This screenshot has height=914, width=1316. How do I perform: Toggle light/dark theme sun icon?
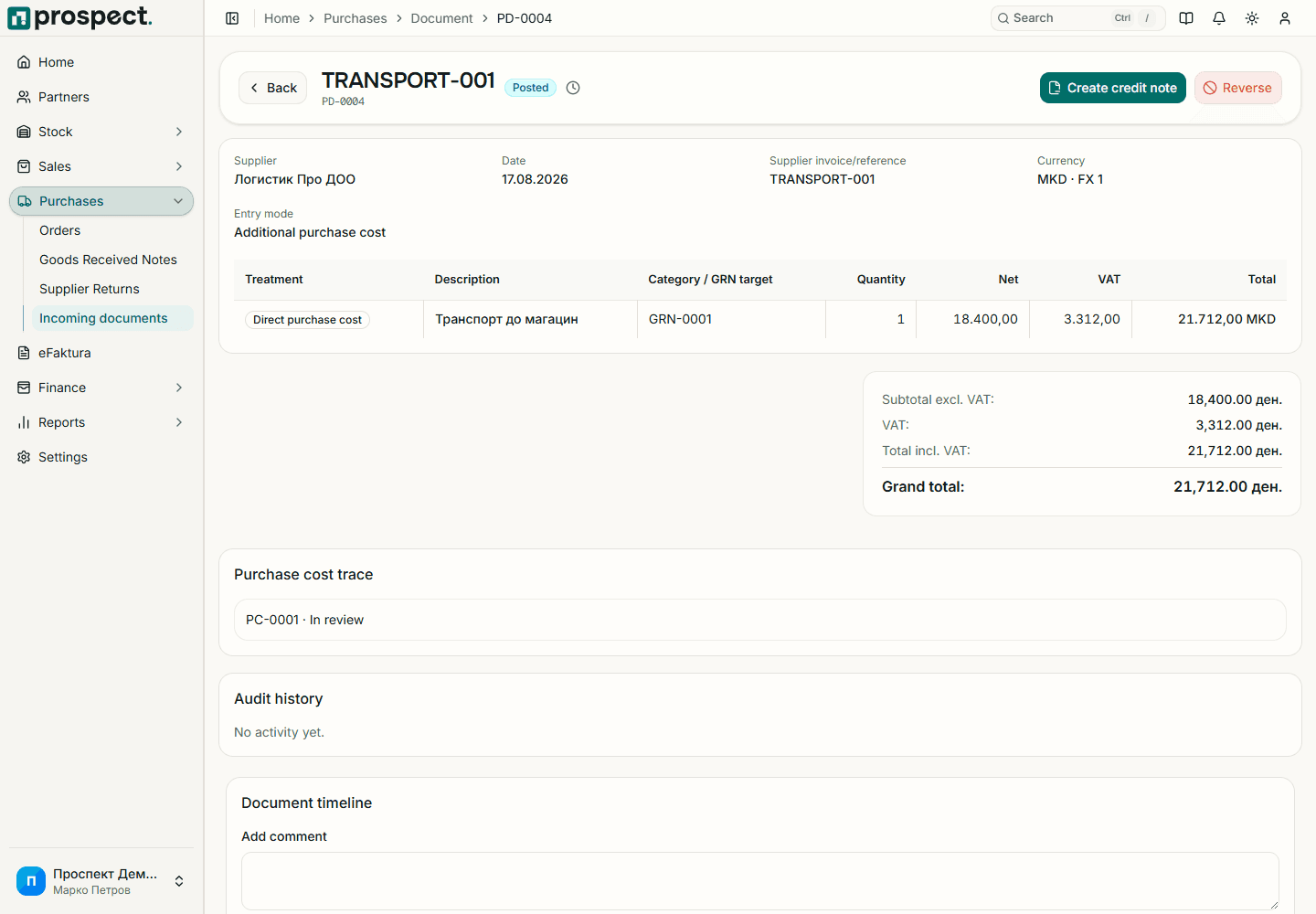1252,18
